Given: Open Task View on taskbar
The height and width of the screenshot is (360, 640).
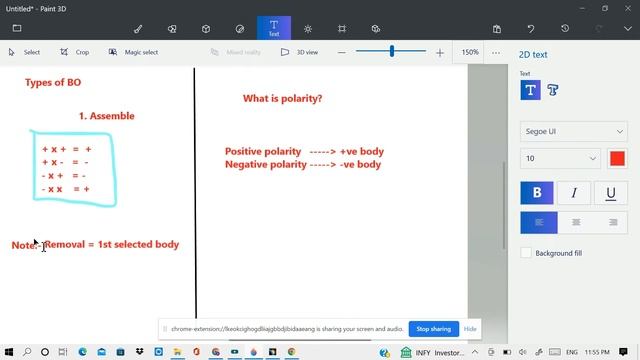Looking at the screenshot, I should 62,352.
